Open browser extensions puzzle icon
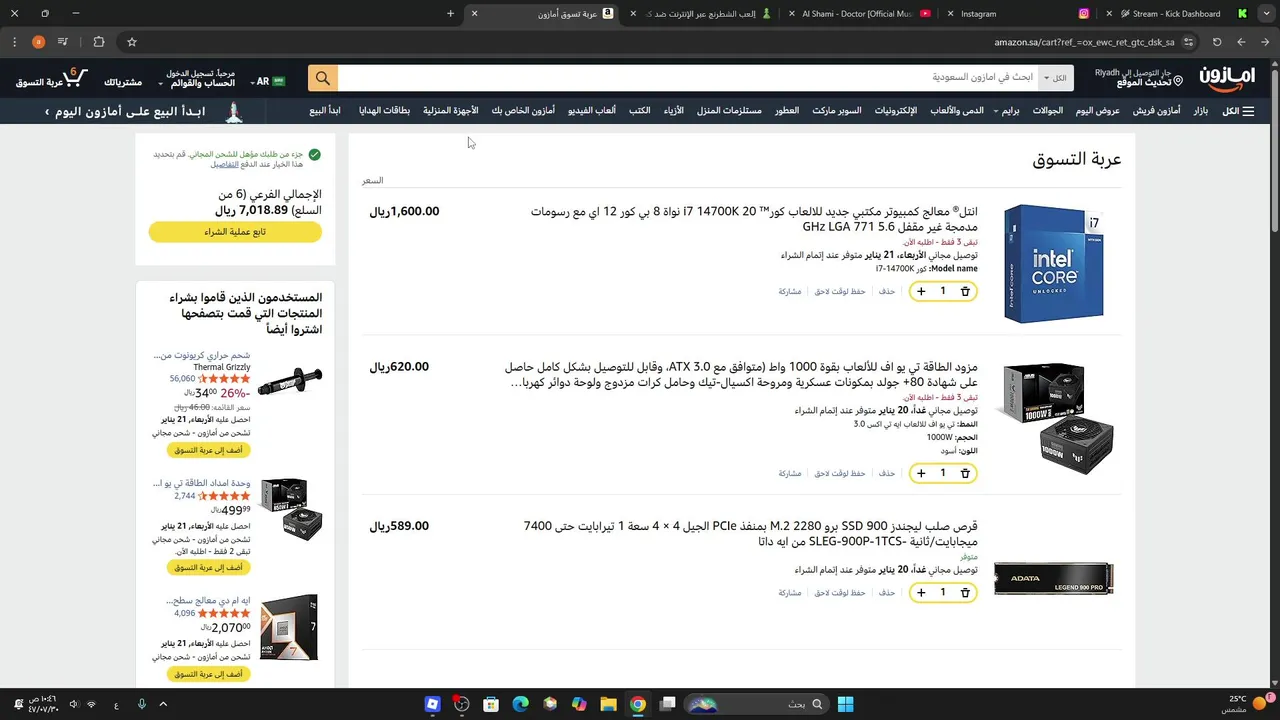 (x=98, y=42)
